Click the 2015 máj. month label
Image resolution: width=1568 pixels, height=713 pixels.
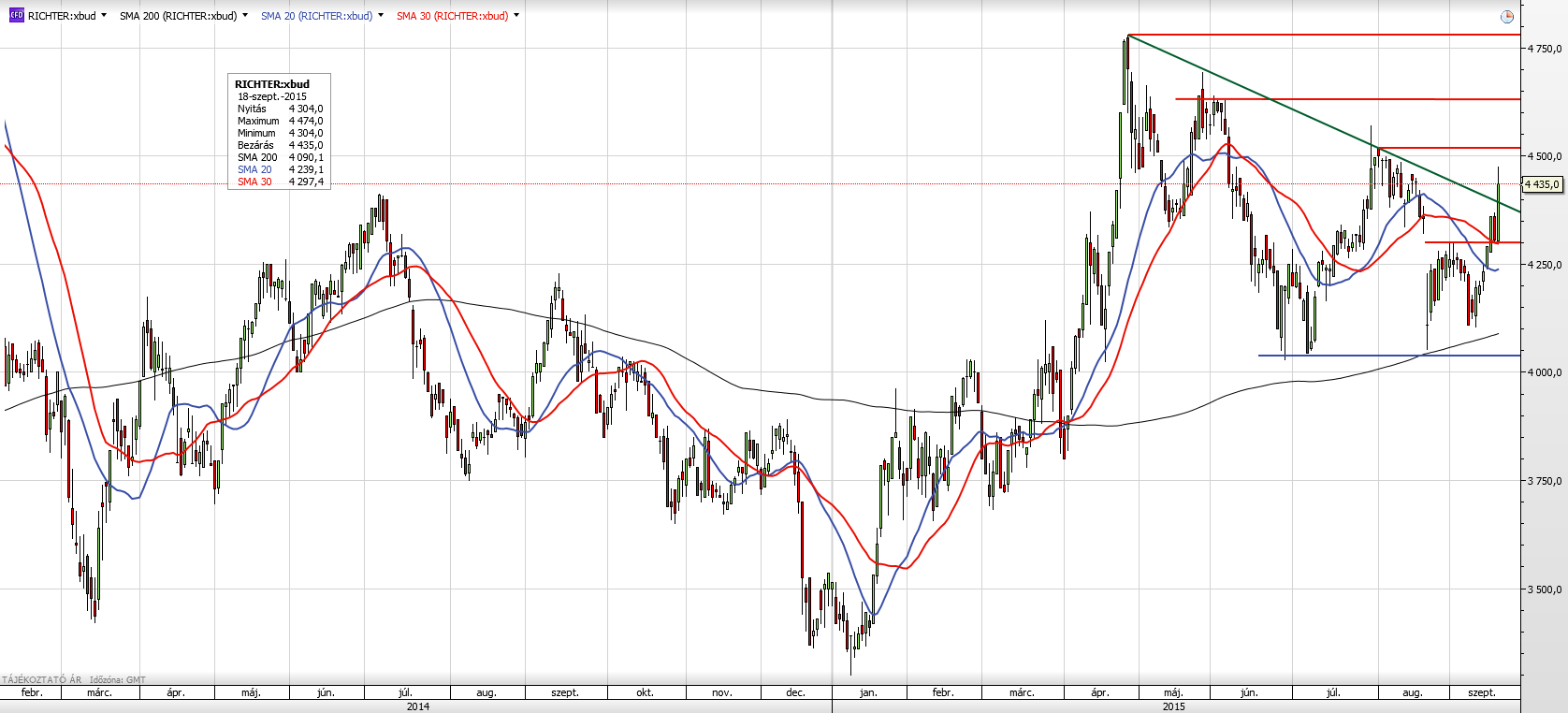point(1172,692)
